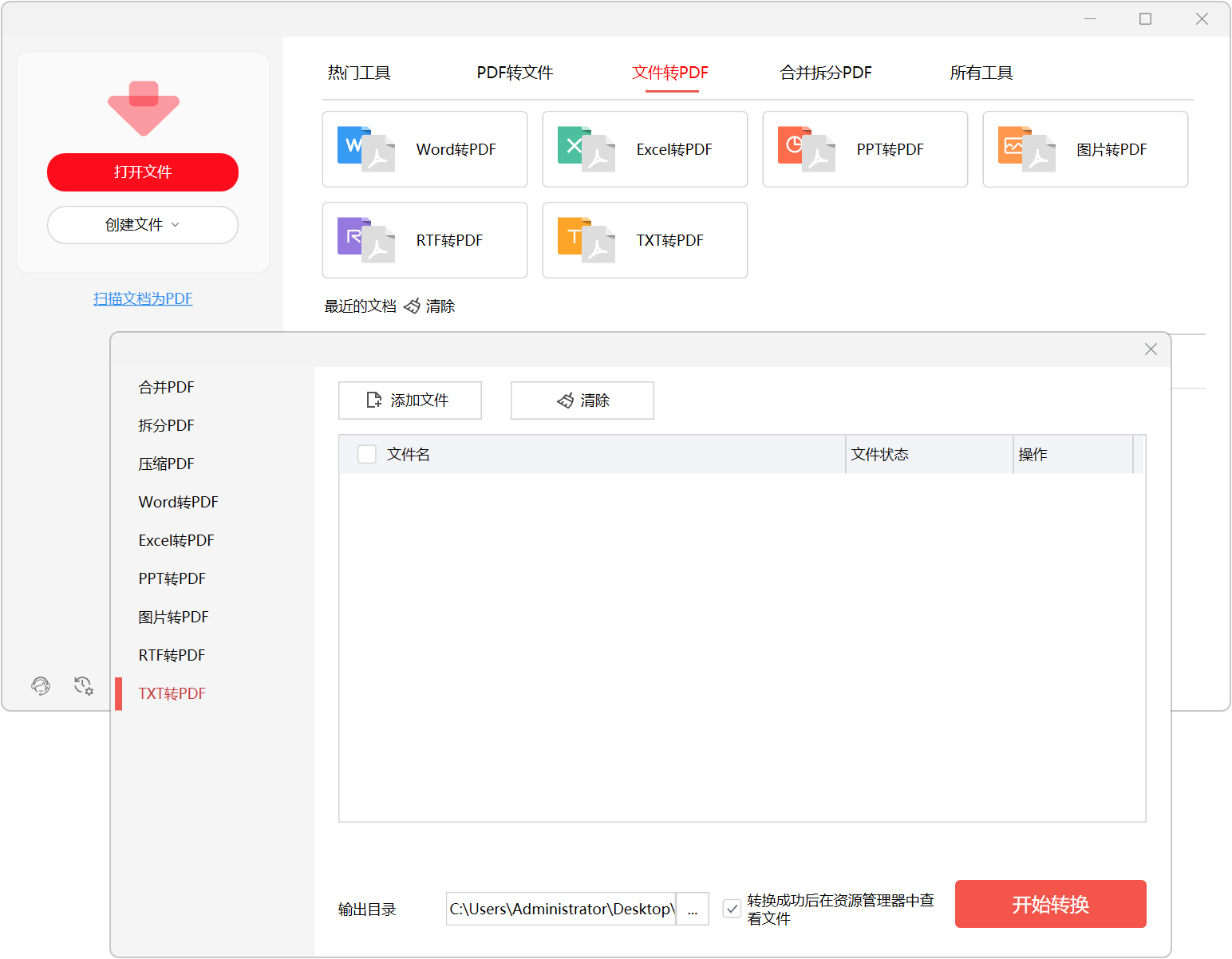The width and height of the screenshot is (1232, 959).
Task: Click the Excel转PDF card label in the main window
Action: click(674, 150)
